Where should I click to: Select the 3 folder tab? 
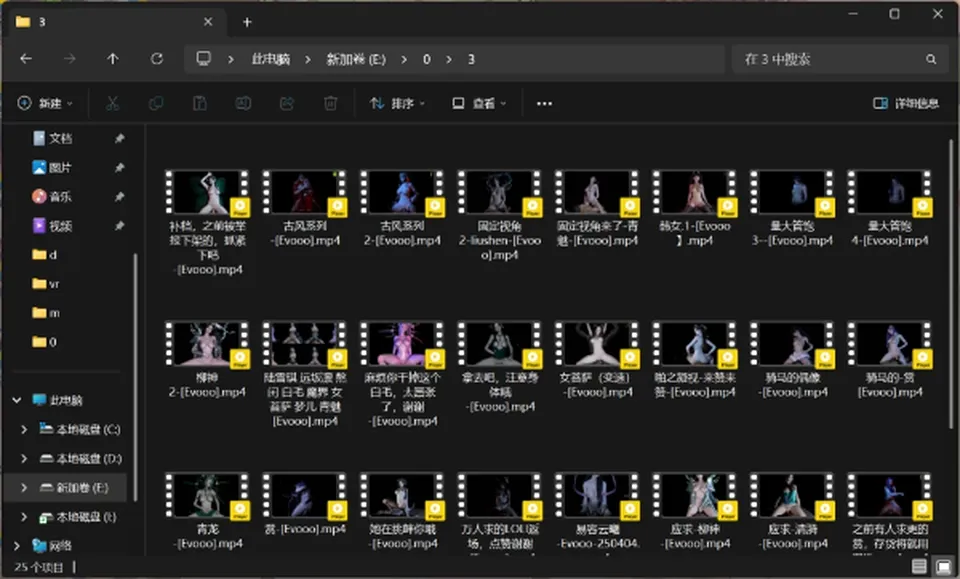pyautogui.click(x=114, y=23)
